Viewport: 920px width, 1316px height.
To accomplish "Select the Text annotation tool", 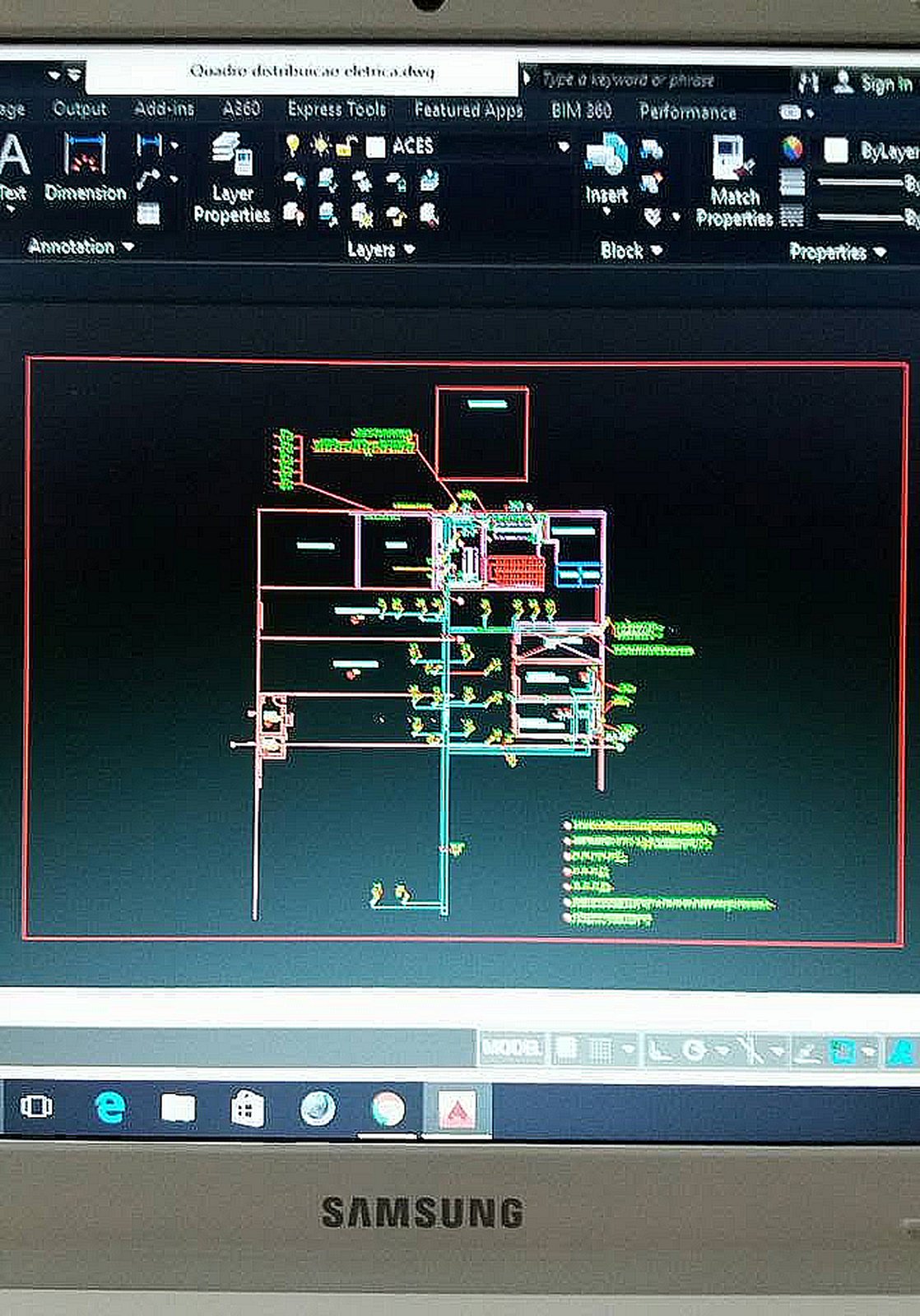I will tap(13, 169).
